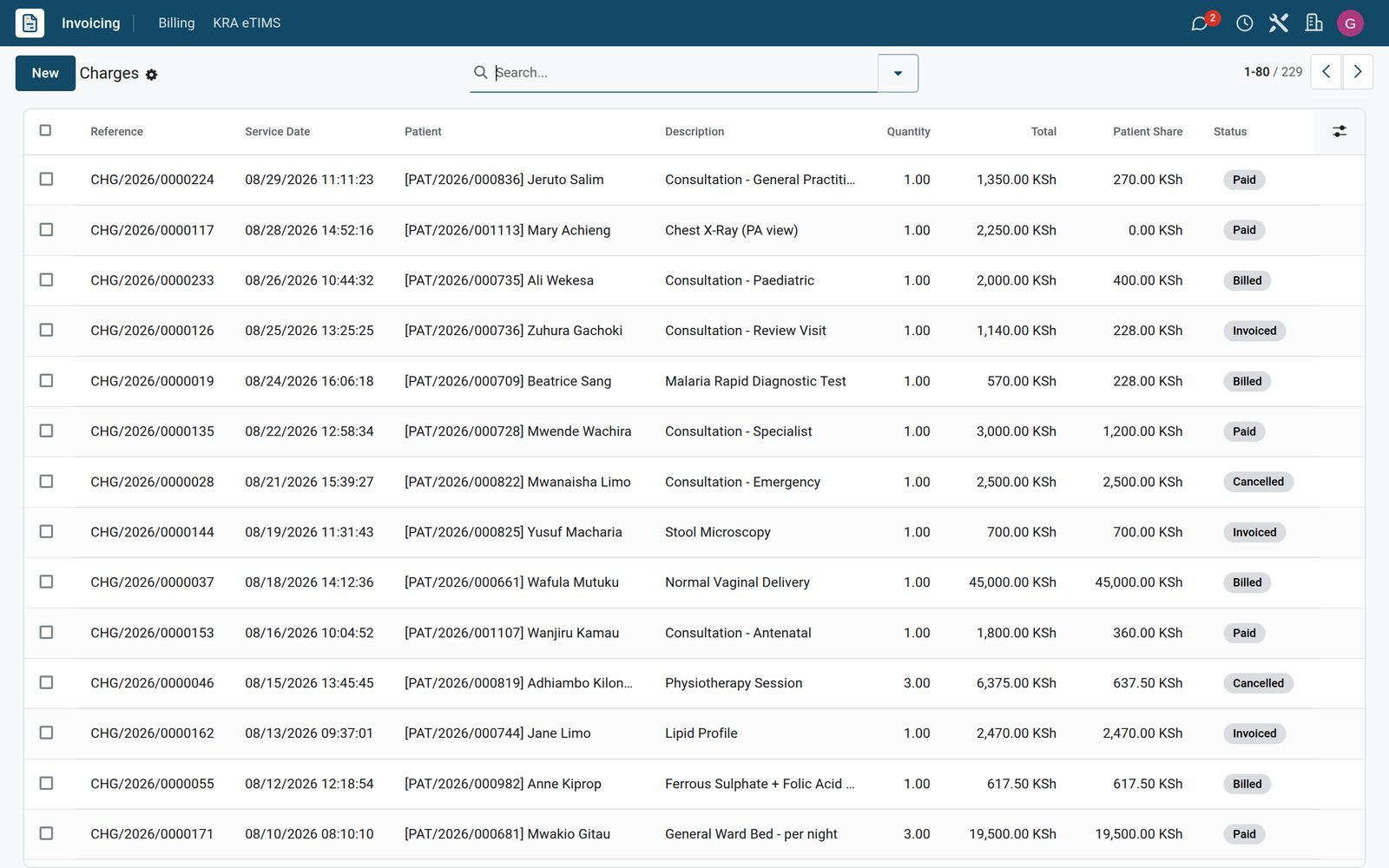Select row CHG/2026/0000117 checkbox
The height and width of the screenshot is (868, 1389).
(46, 229)
